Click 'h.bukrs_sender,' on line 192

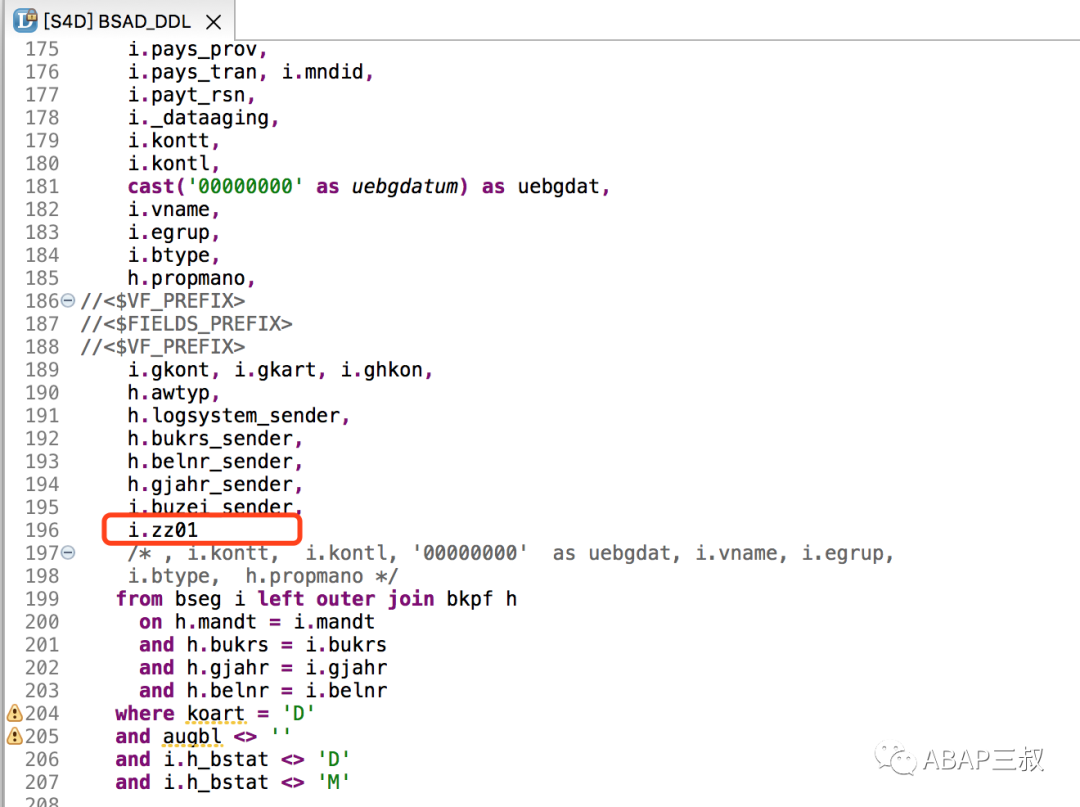coord(215,439)
